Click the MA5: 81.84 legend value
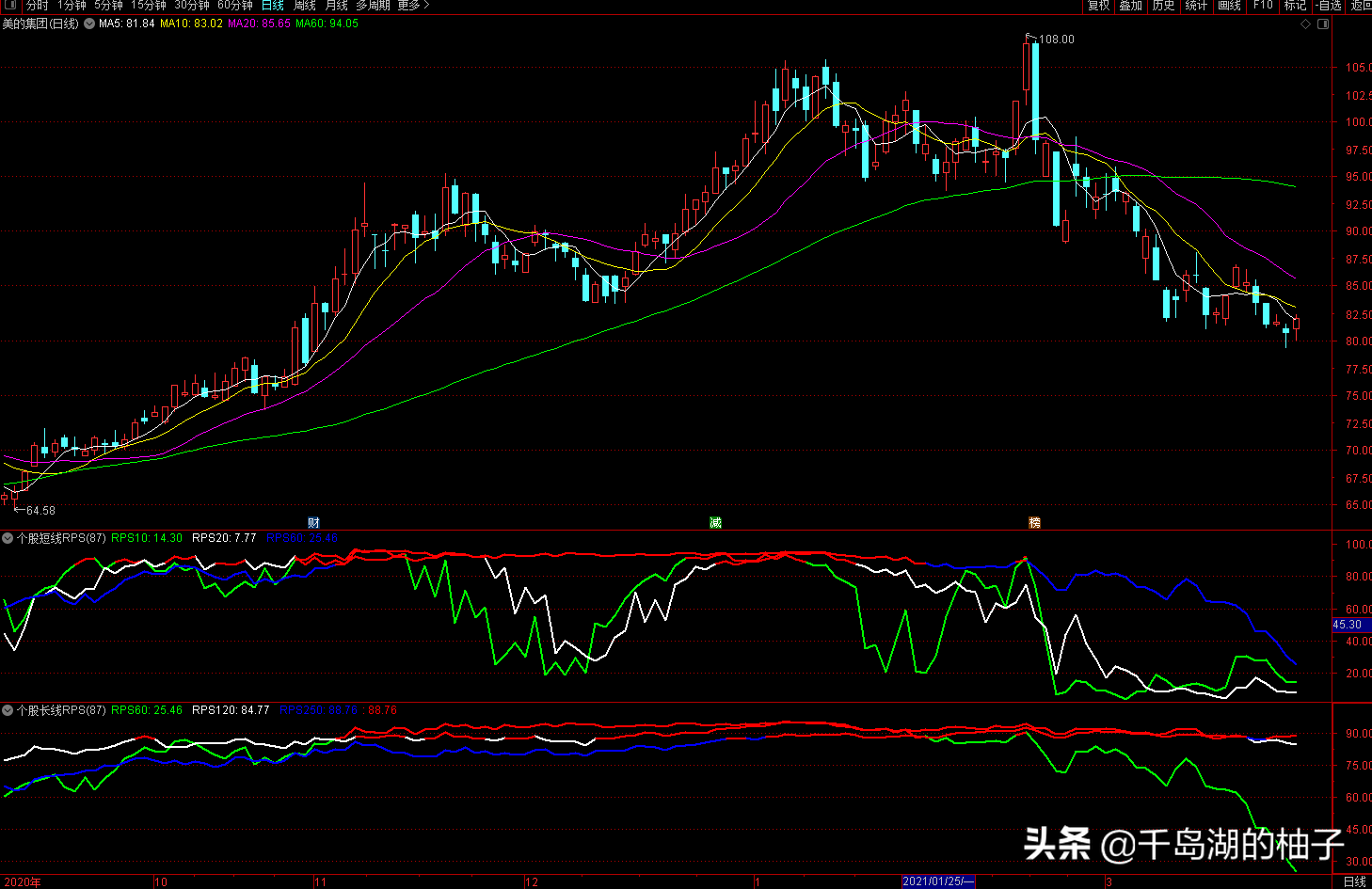Viewport: 1372px width, 889px height. pos(127,24)
